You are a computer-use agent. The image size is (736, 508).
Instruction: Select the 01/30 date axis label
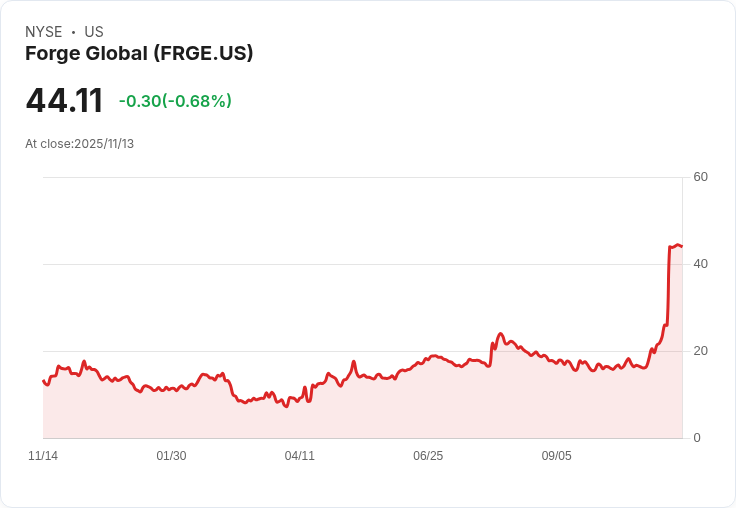tap(171, 456)
